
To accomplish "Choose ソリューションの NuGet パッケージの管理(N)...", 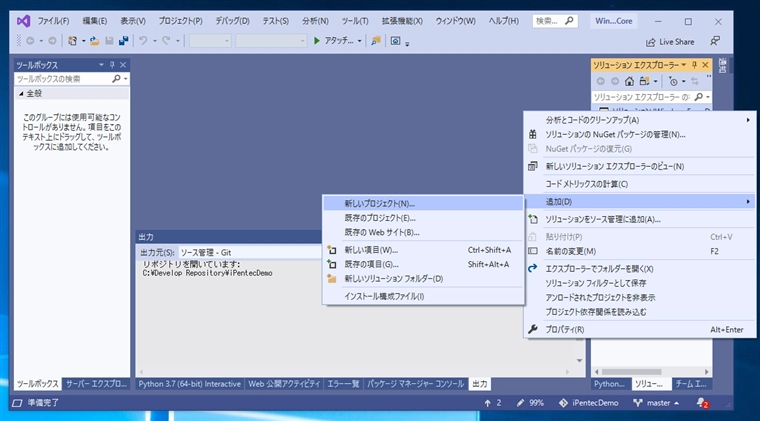I will point(640,135).
